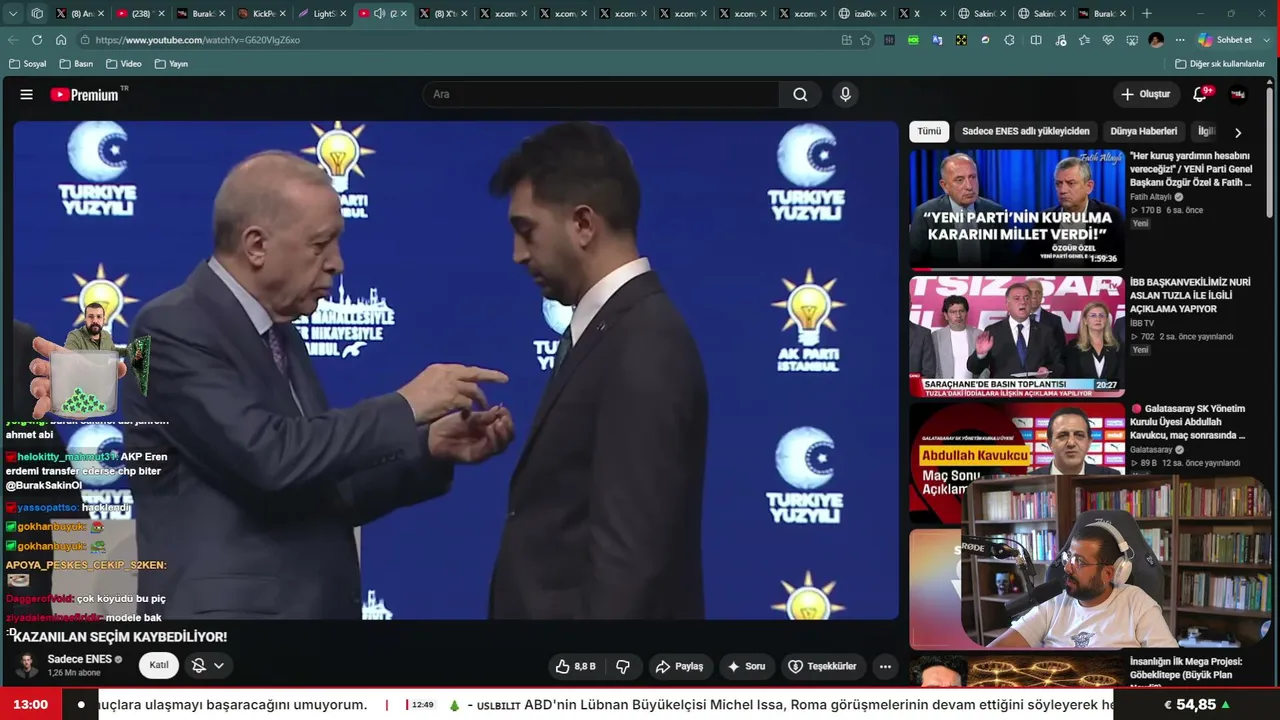Open browser profile avatar
Viewport: 1280px width, 720px height.
tap(1156, 40)
